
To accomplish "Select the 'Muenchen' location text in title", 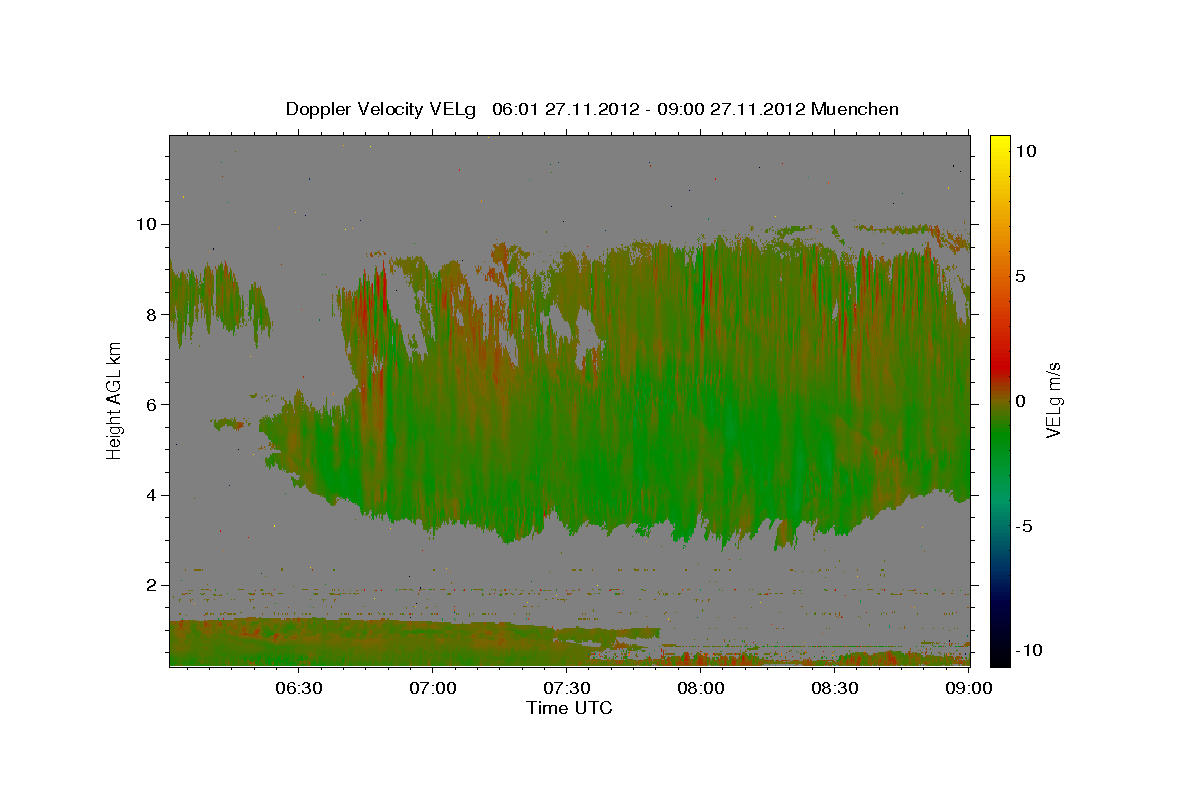I will point(855,109).
